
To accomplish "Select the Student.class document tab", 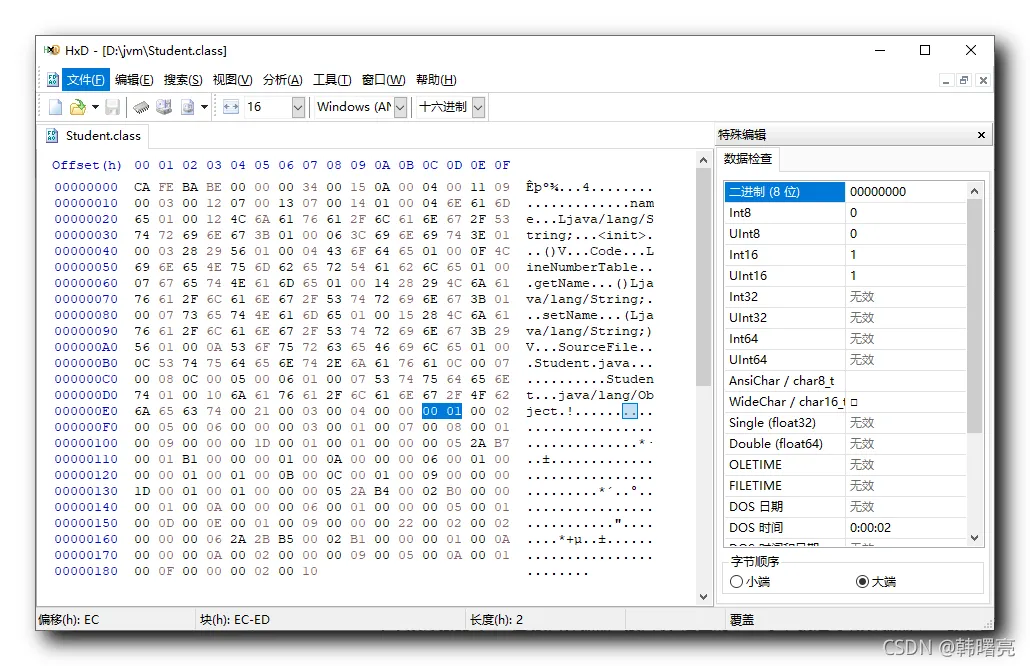I will click(x=93, y=136).
